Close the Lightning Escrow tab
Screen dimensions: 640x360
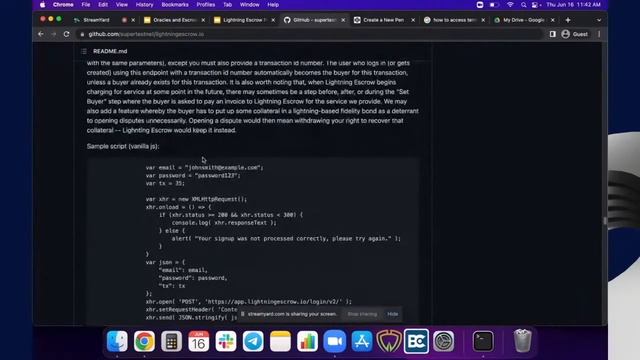pos(273,20)
